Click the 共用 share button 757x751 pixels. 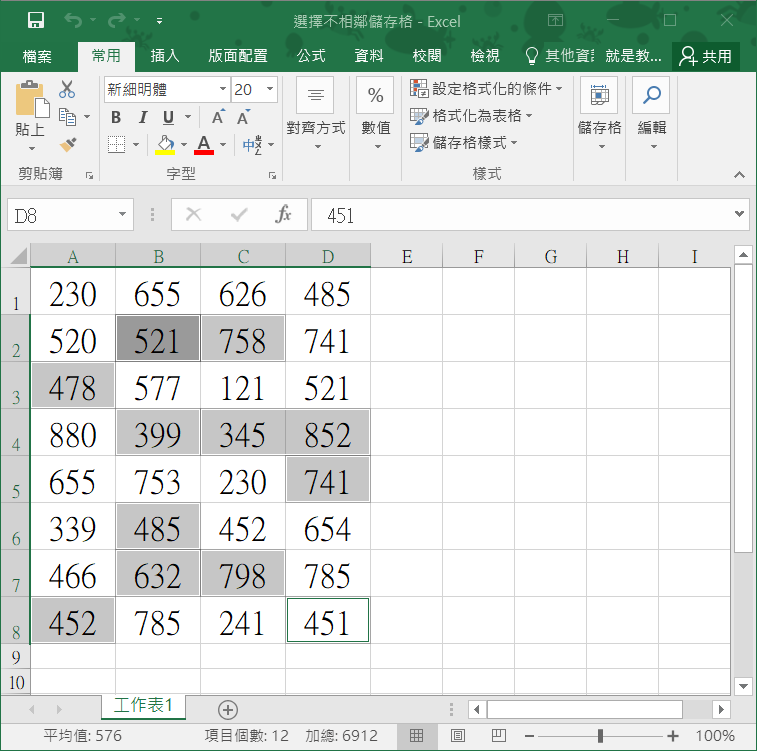pyautogui.click(x=705, y=56)
